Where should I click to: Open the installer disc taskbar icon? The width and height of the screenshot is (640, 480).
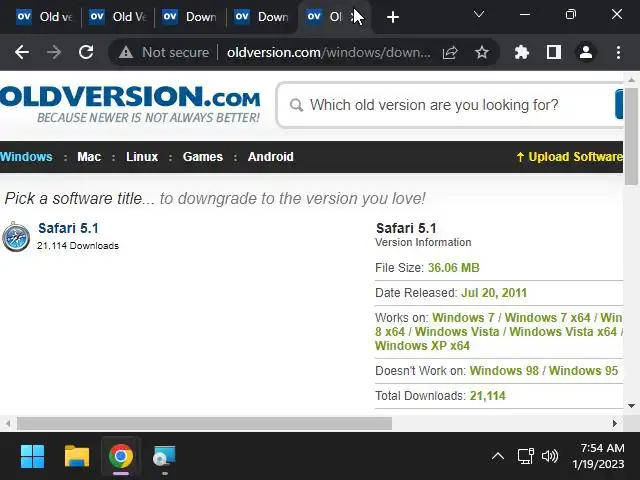(164, 456)
